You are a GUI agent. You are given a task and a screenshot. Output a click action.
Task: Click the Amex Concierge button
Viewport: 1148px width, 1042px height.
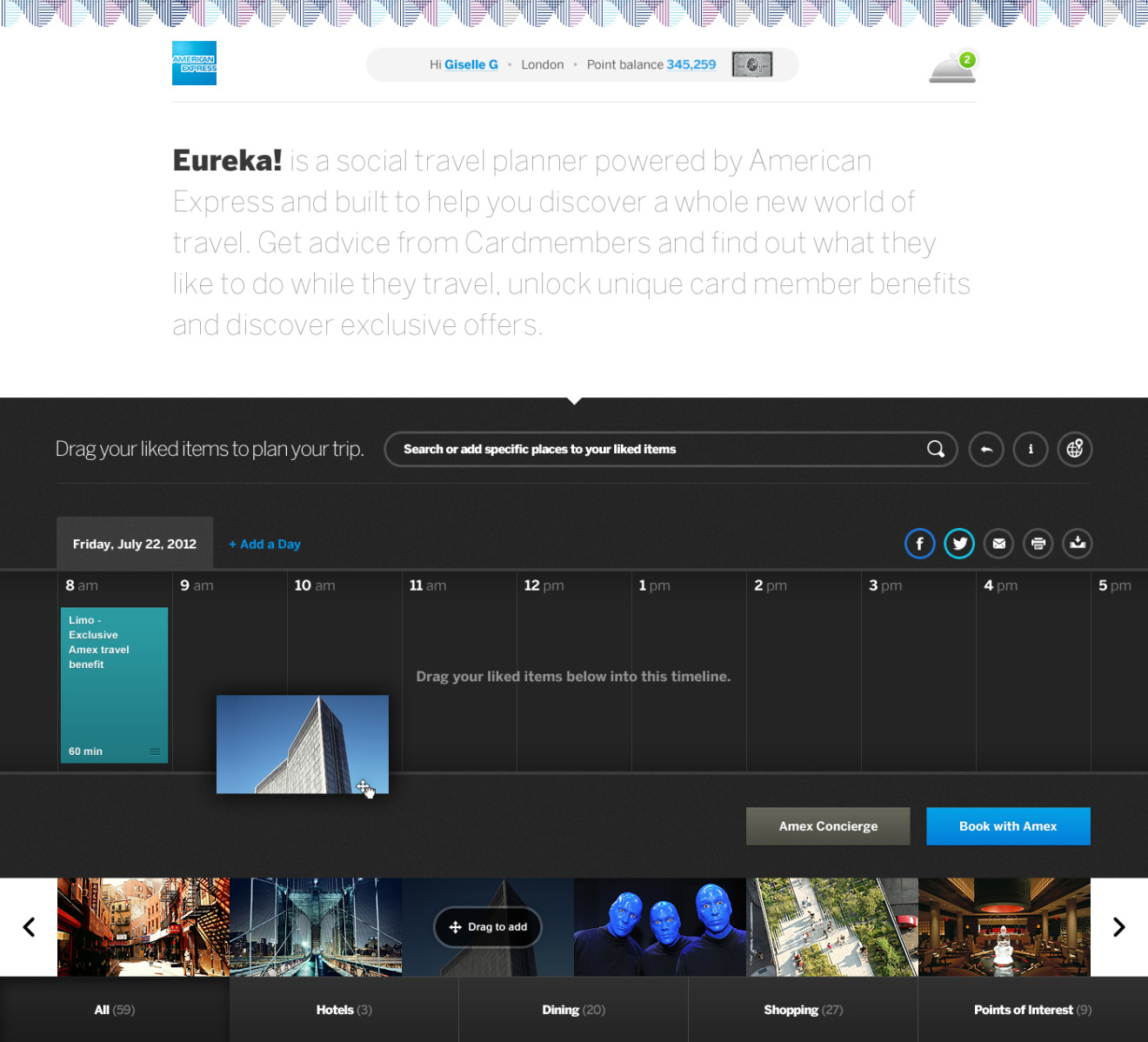click(x=828, y=826)
